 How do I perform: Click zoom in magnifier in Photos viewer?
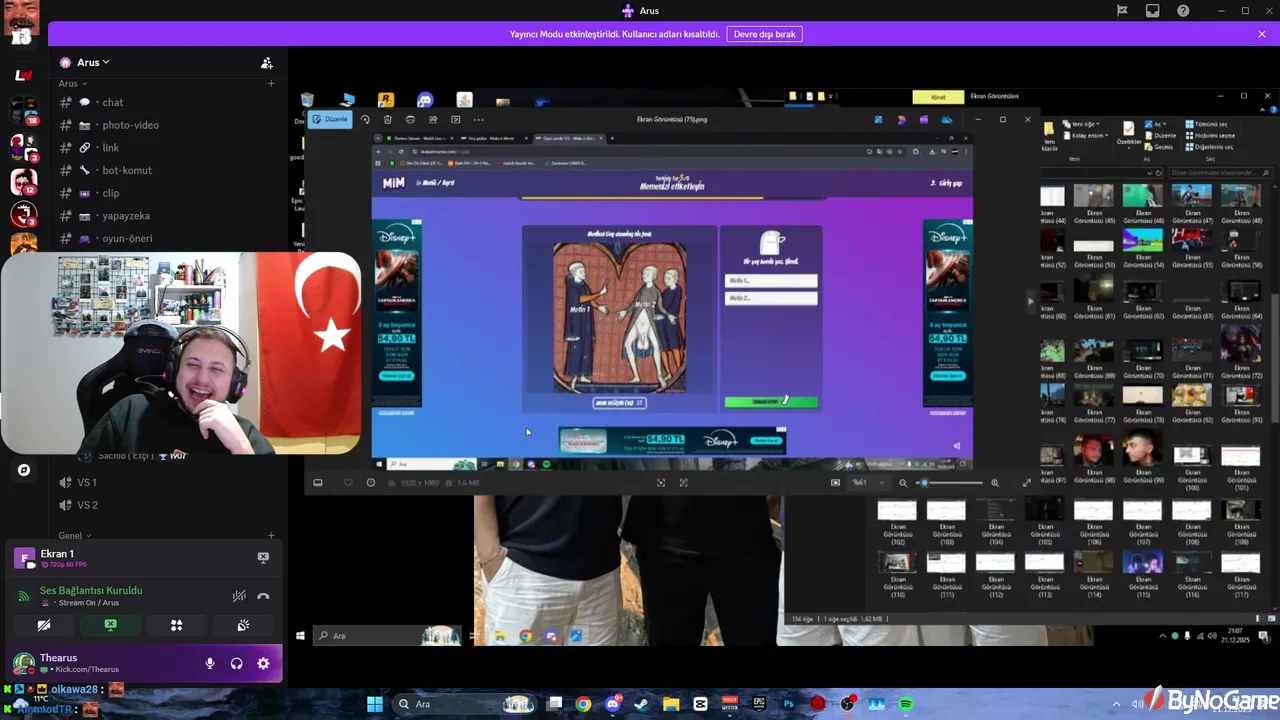(995, 483)
